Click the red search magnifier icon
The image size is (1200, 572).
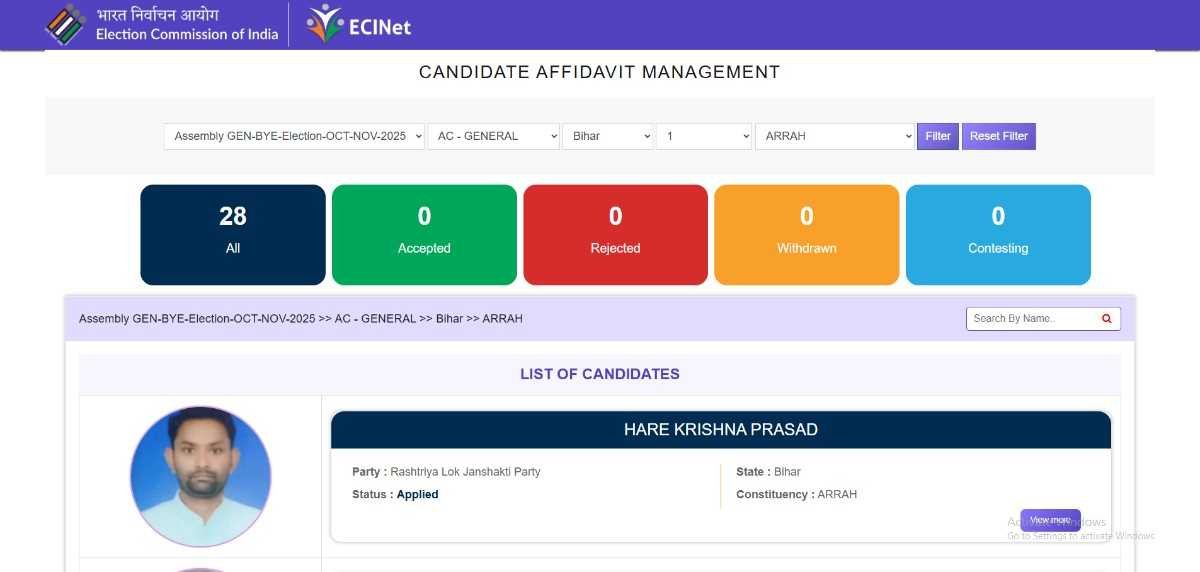(1107, 319)
